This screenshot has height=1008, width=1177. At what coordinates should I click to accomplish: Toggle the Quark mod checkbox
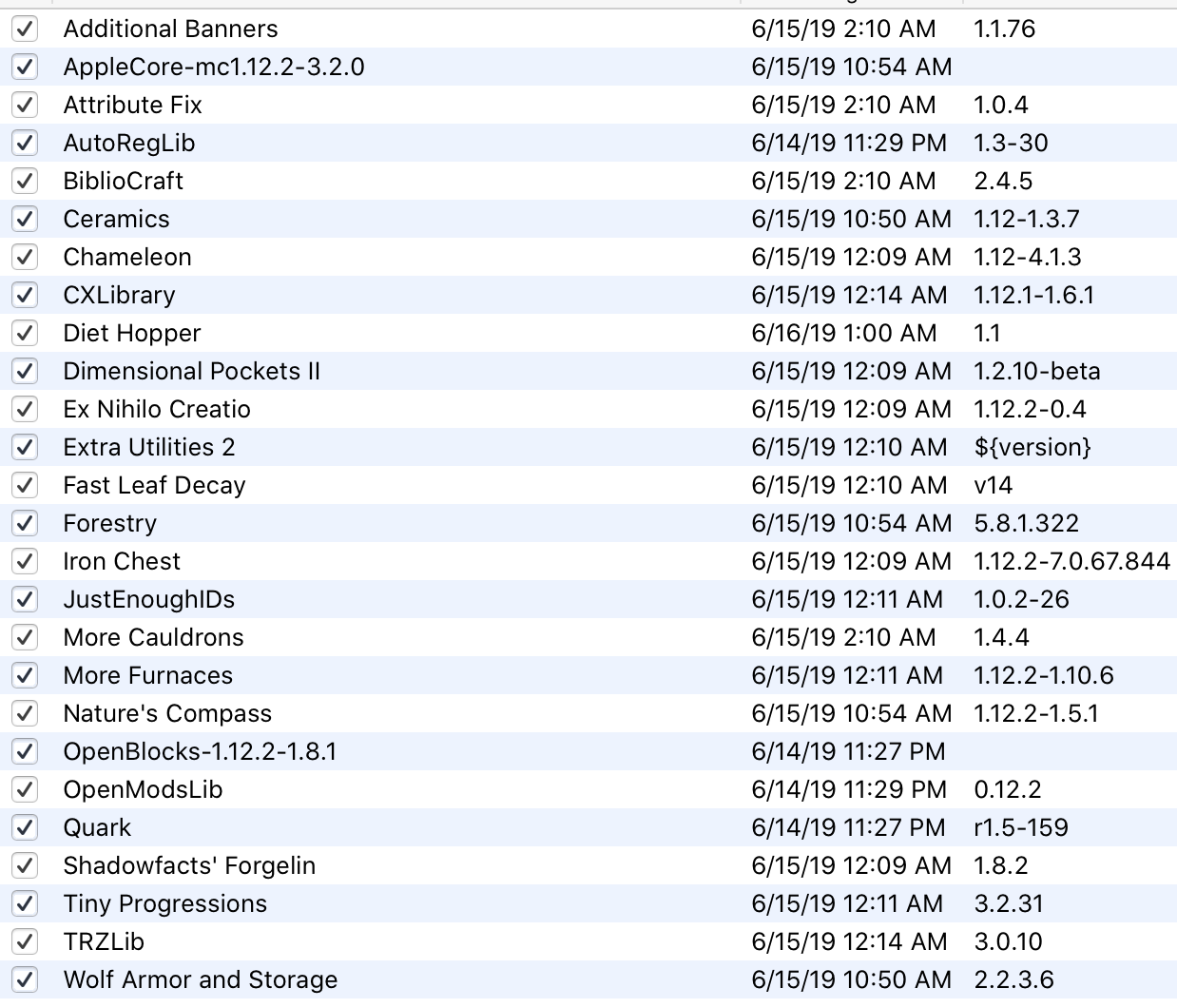pyautogui.click(x=25, y=827)
